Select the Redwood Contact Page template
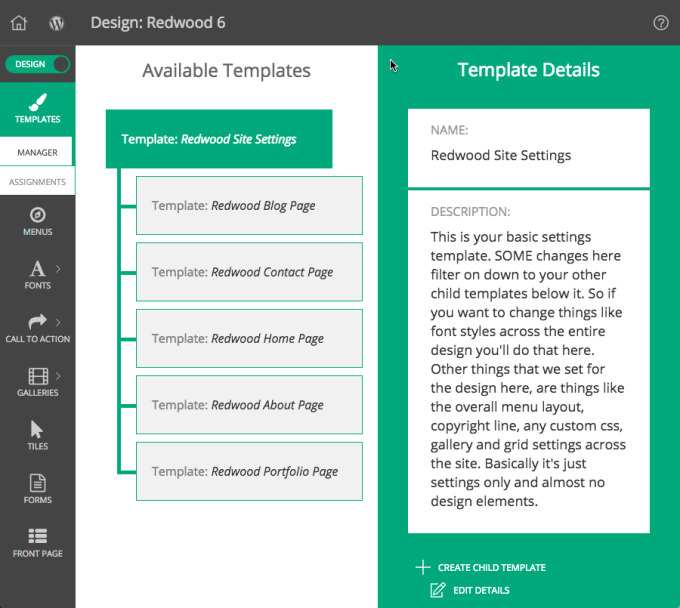Viewport: 680px width, 608px height. (x=249, y=272)
